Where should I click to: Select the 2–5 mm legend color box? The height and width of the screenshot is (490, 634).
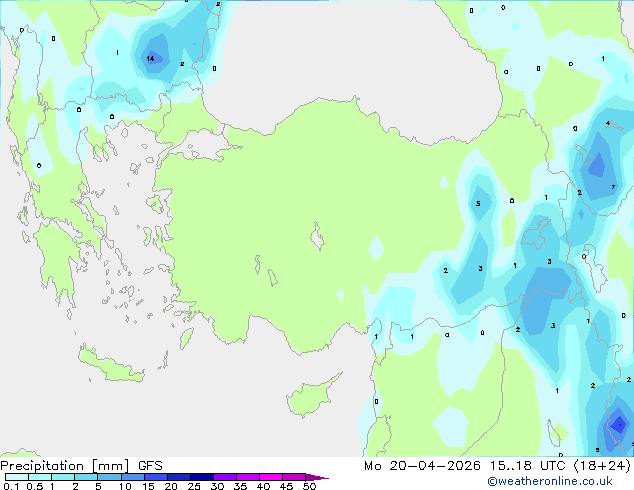[x=86, y=477]
